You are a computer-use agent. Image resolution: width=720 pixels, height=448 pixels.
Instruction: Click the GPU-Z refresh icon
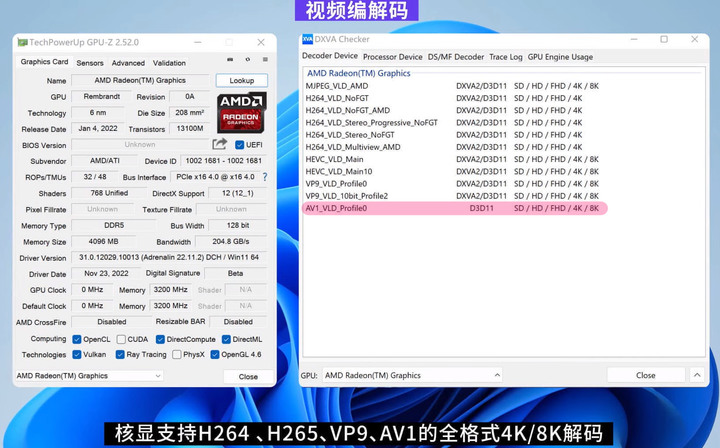[248, 59]
